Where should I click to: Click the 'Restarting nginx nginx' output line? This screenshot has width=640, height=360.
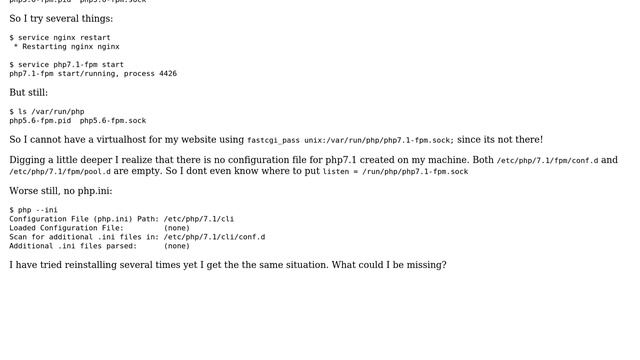67,47
